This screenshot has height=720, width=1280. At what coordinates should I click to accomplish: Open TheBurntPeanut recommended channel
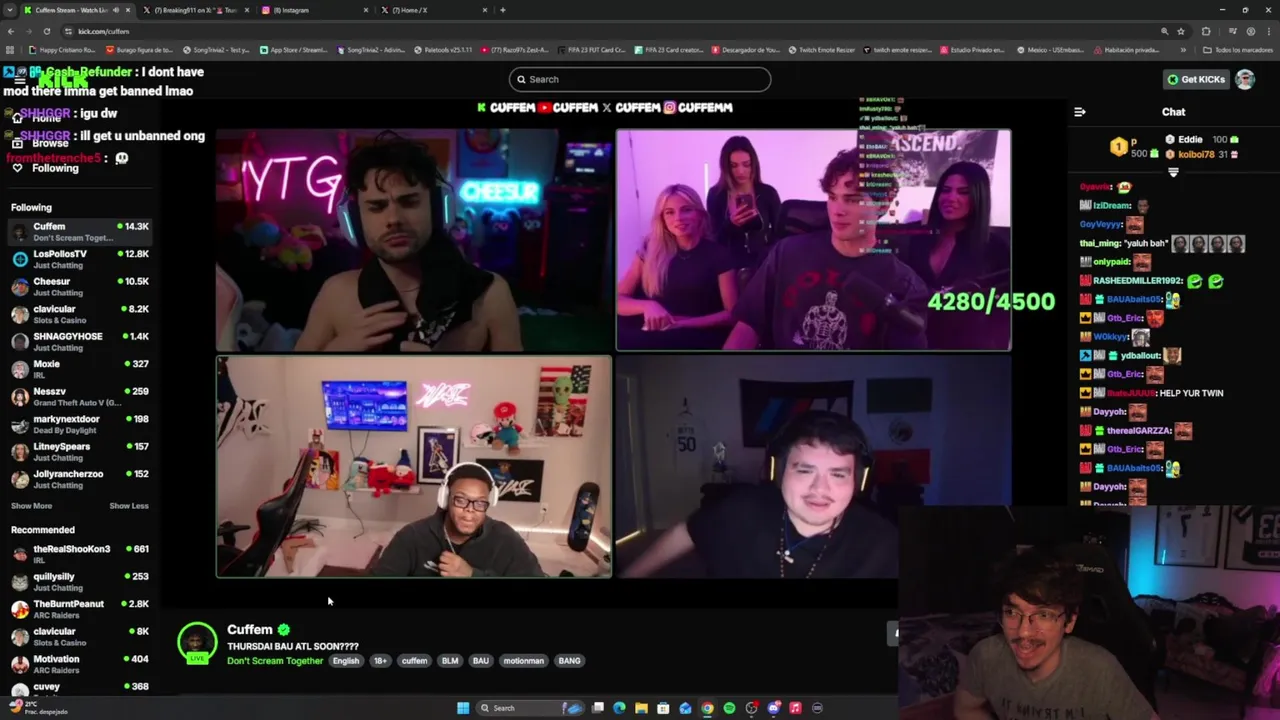coord(80,609)
